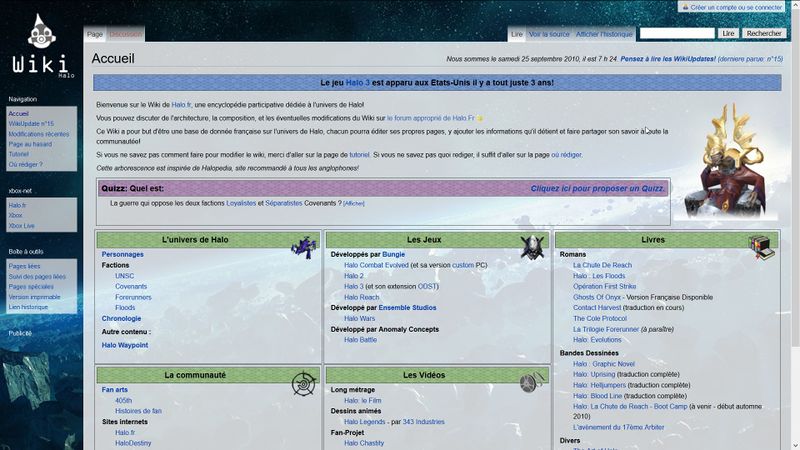This screenshot has height=450, width=800.
Task: Click the user icon beside Créer un compte
Action: pyautogui.click(x=685, y=7)
